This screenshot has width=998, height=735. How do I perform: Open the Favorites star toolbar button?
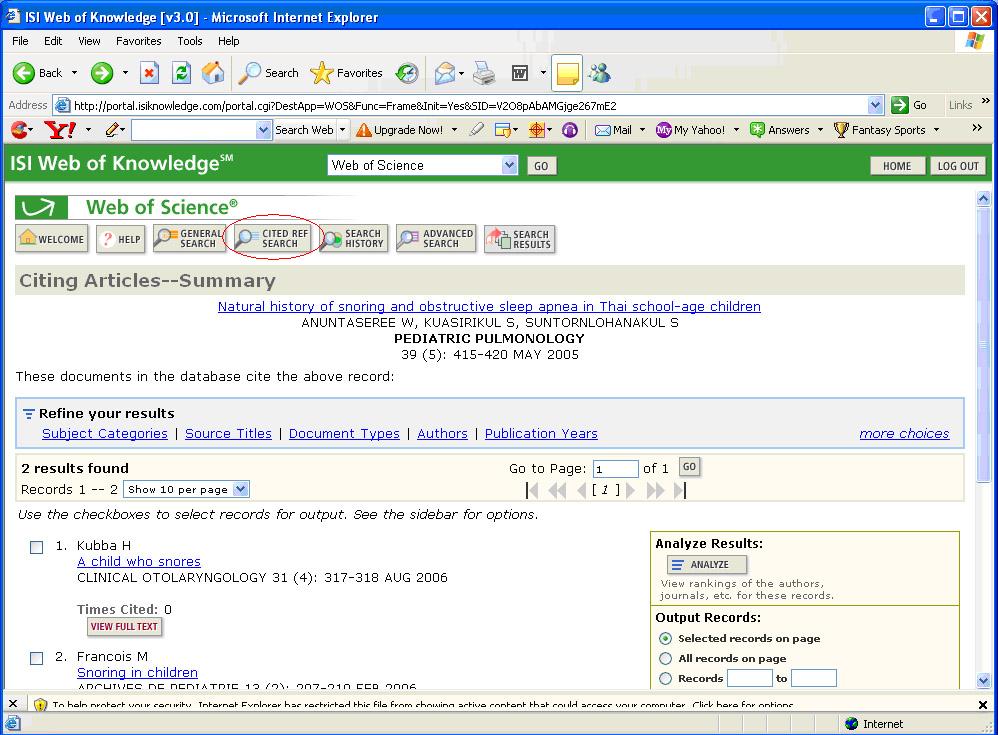click(x=346, y=73)
